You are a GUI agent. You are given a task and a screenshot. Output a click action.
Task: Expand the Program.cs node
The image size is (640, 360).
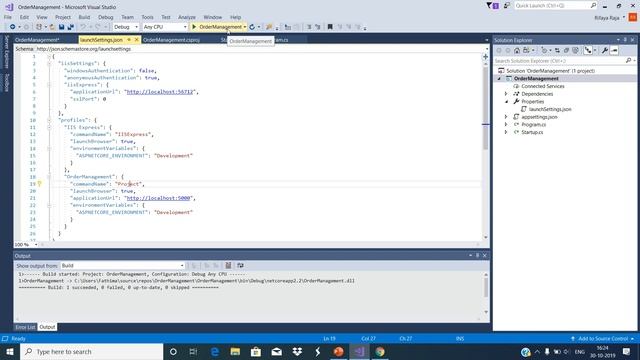(x=506, y=124)
